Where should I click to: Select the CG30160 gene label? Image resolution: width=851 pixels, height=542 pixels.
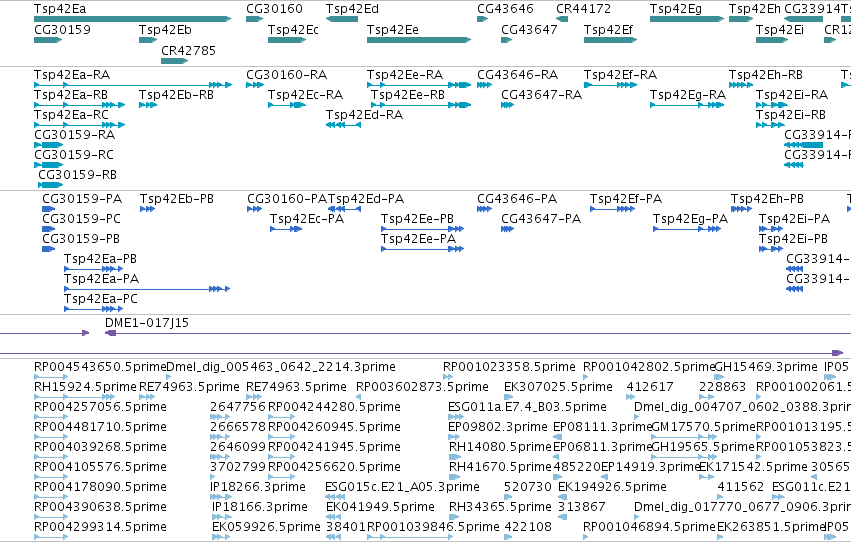click(274, 9)
